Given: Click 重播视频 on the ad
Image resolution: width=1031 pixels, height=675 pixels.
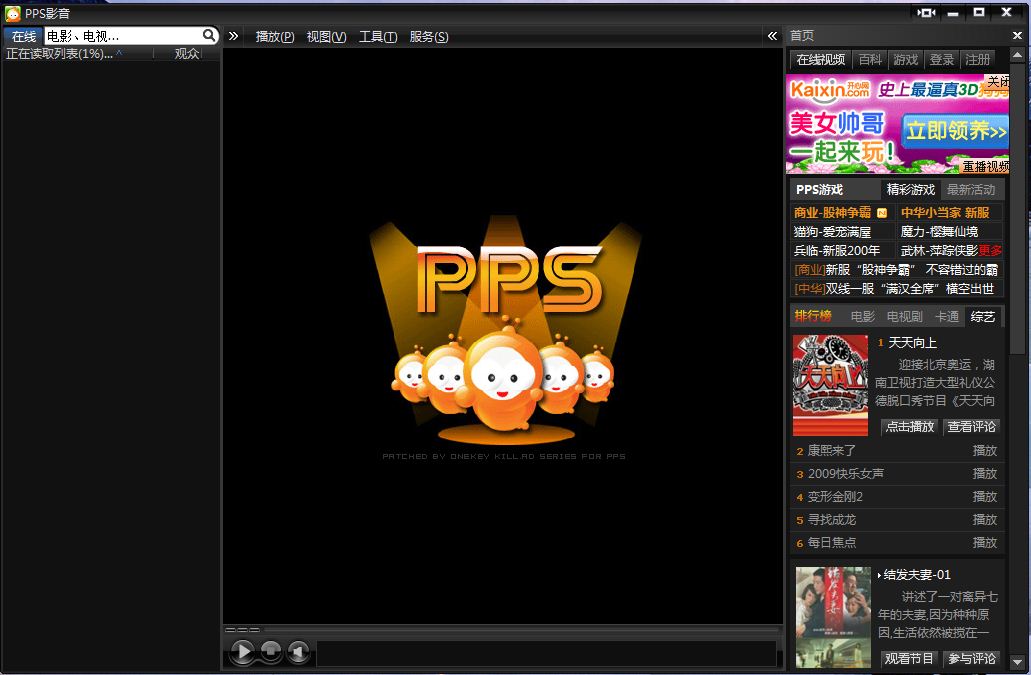Looking at the screenshot, I should coord(985,166).
